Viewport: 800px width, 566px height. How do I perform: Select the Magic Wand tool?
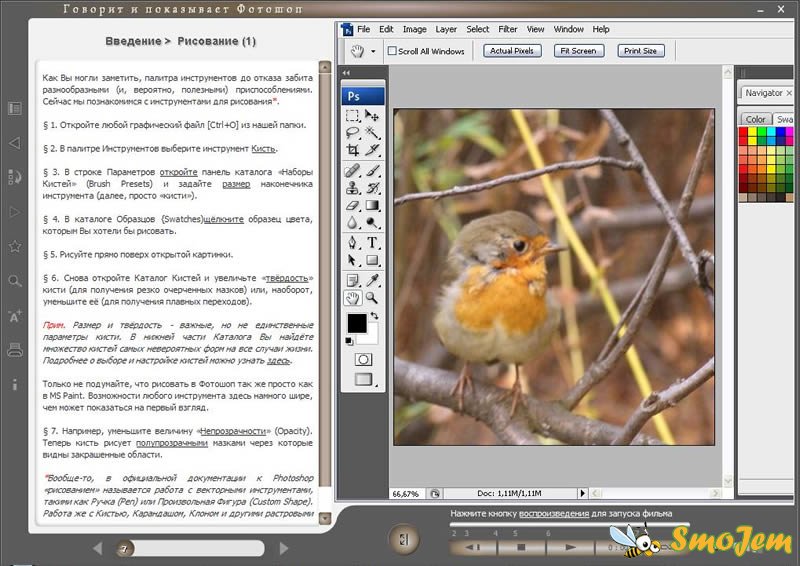point(372,133)
